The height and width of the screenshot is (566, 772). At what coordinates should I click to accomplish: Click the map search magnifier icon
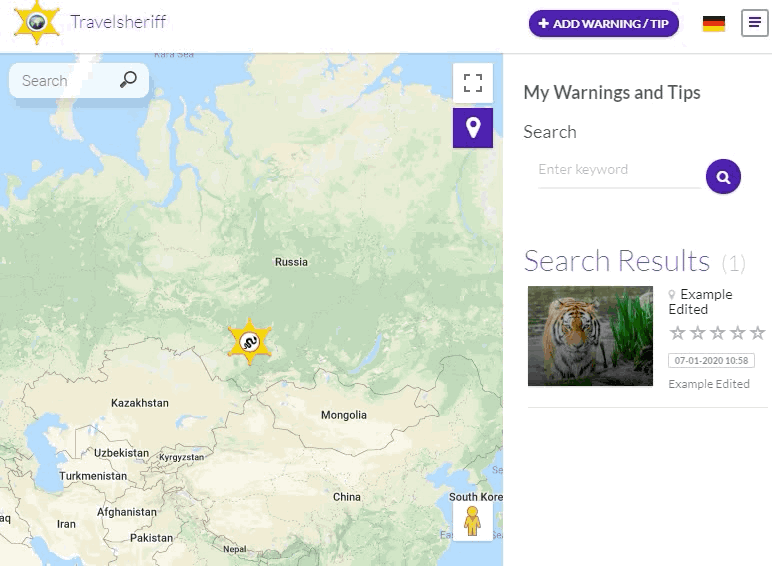pyautogui.click(x=129, y=79)
